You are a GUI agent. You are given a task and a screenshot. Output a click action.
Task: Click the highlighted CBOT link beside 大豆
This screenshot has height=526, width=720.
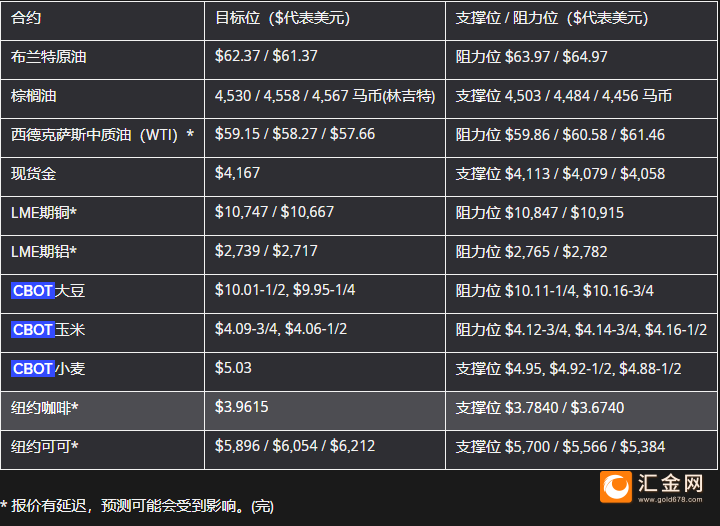(33, 291)
